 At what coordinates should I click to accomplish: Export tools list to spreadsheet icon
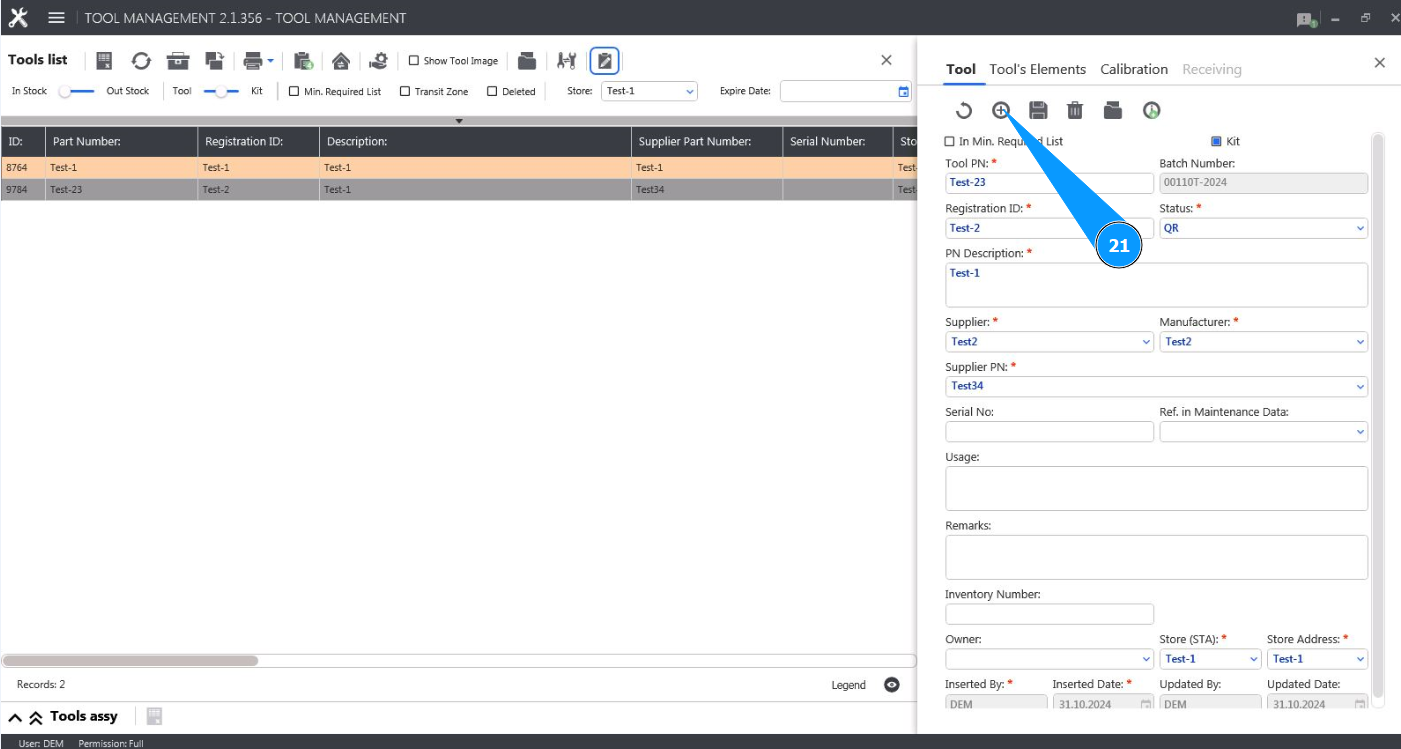(104, 61)
